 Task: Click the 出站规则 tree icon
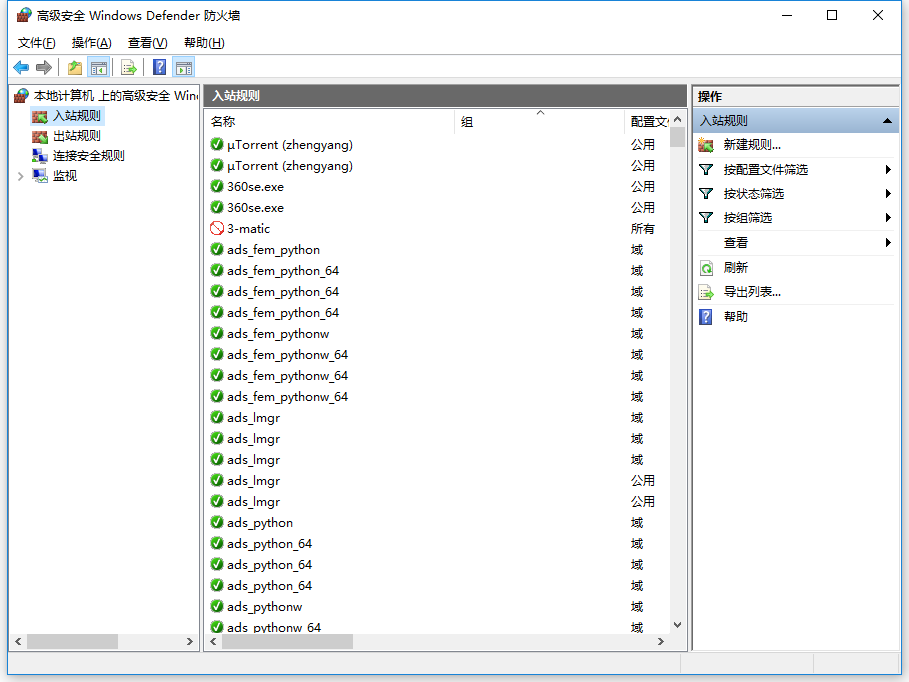pyautogui.click(x=40, y=136)
